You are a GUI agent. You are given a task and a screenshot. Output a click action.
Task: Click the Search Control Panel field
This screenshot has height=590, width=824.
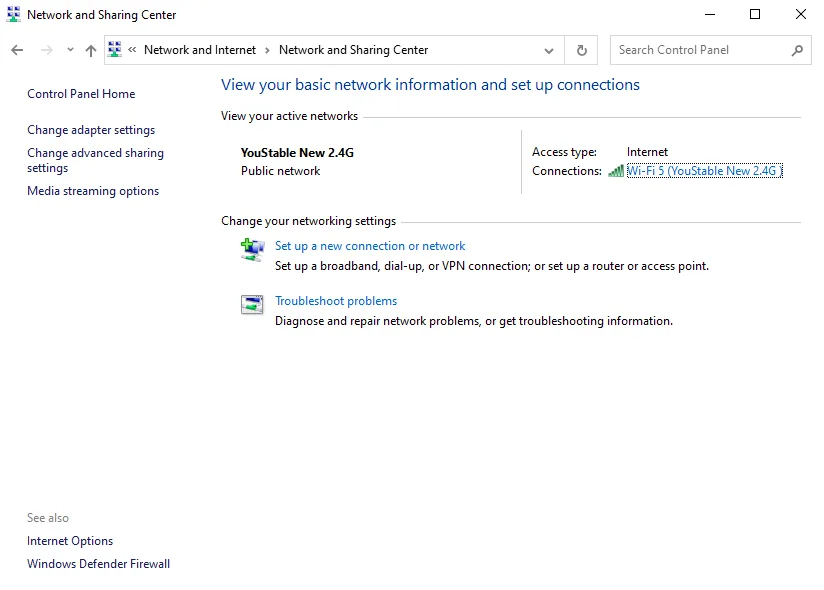[x=710, y=50]
